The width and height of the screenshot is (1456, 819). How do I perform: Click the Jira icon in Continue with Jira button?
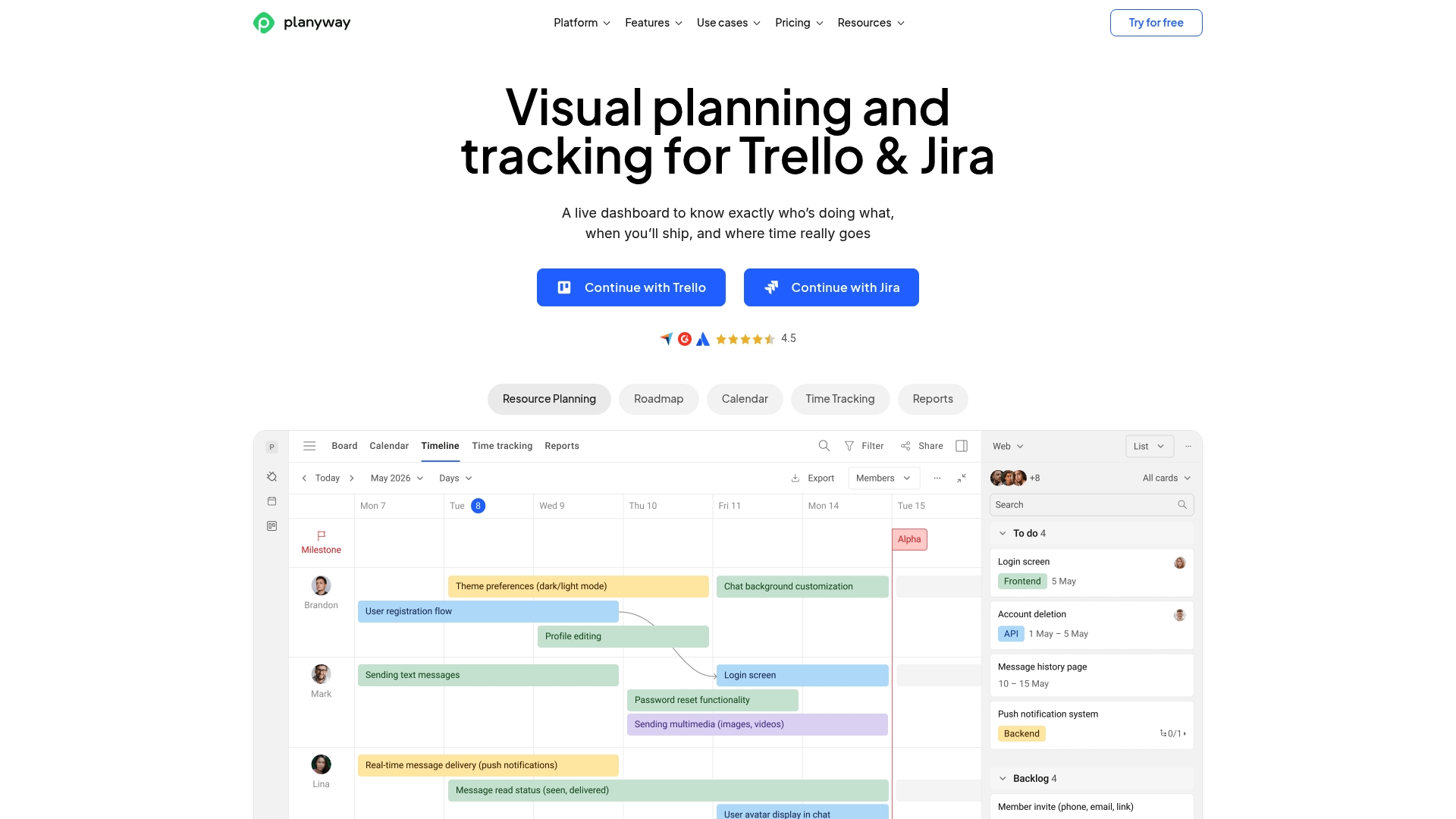[771, 287]
